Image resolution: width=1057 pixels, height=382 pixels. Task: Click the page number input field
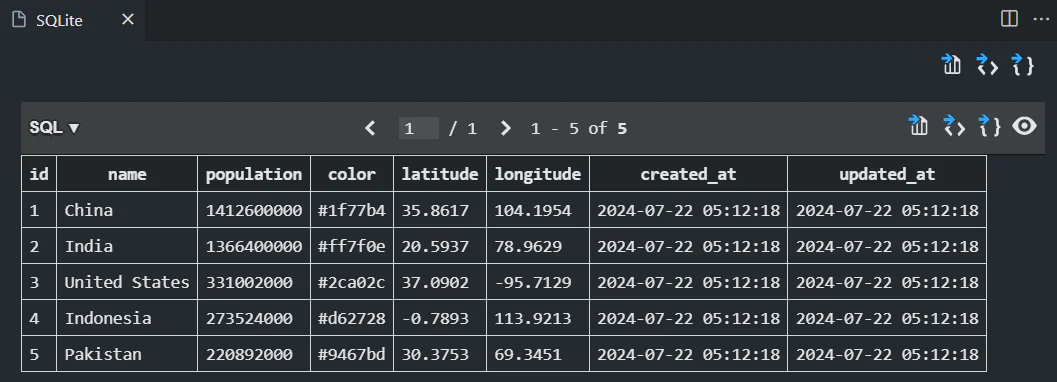click(419, 128)
